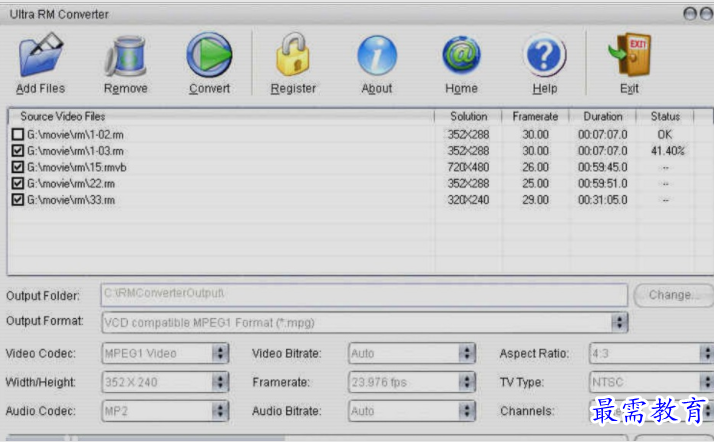Image resolution: width=714 pixels, height=442 pixels.
Task: Click the 25.00 framerate cell
Action: (x=536, y=184)
